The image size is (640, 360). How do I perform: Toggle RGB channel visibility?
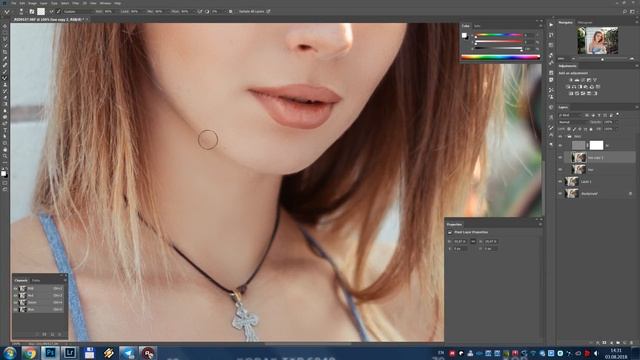click(16, 288)
